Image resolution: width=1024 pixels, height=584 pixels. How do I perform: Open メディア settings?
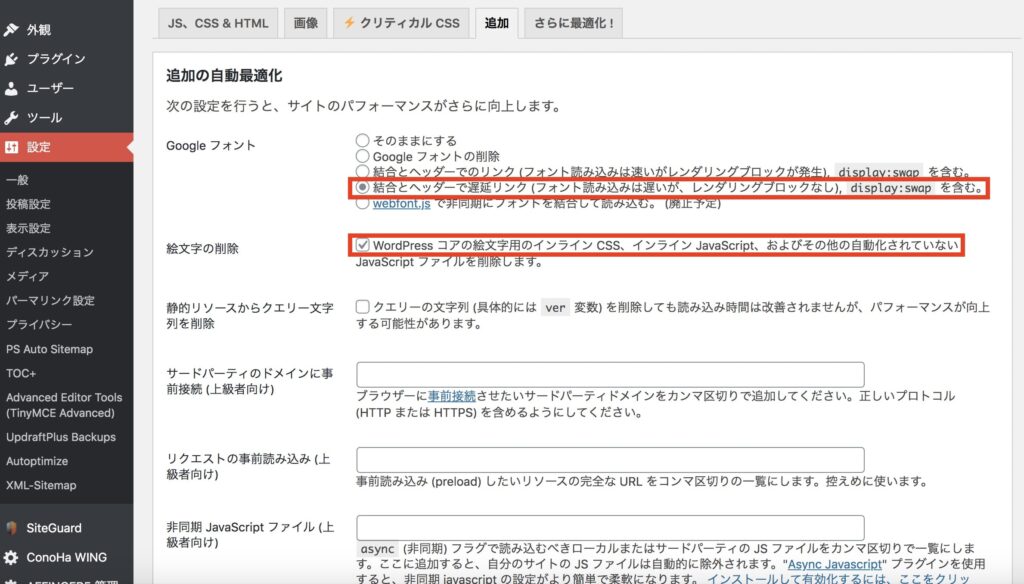click(27, 276)
